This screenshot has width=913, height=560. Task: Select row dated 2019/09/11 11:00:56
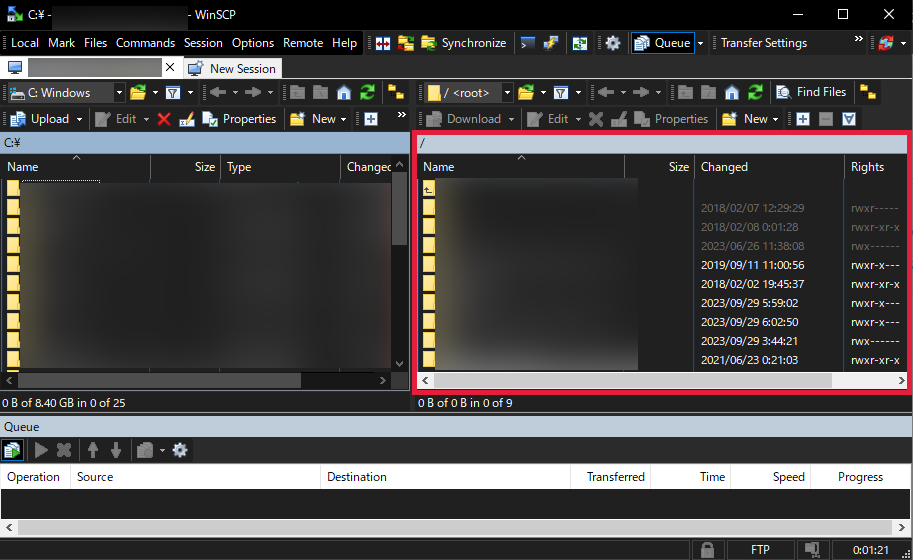pyautogui.click(x=663, y=265)
